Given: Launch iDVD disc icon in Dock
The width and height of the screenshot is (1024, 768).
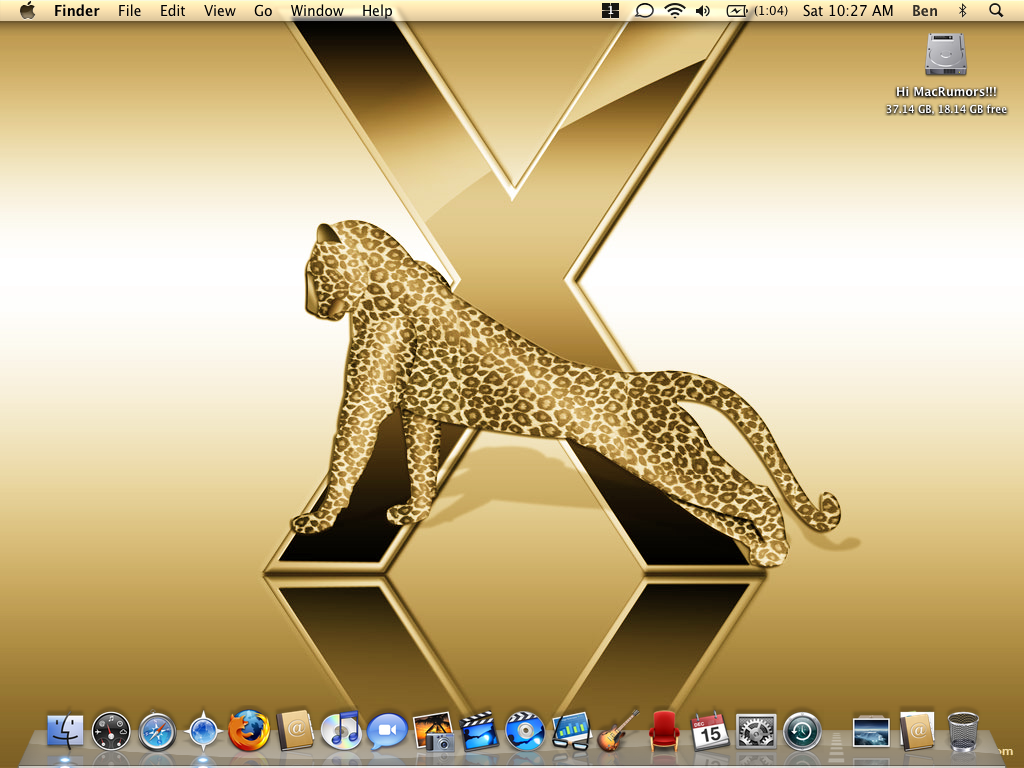Looking at the screenshot, I should coord(525,731).
